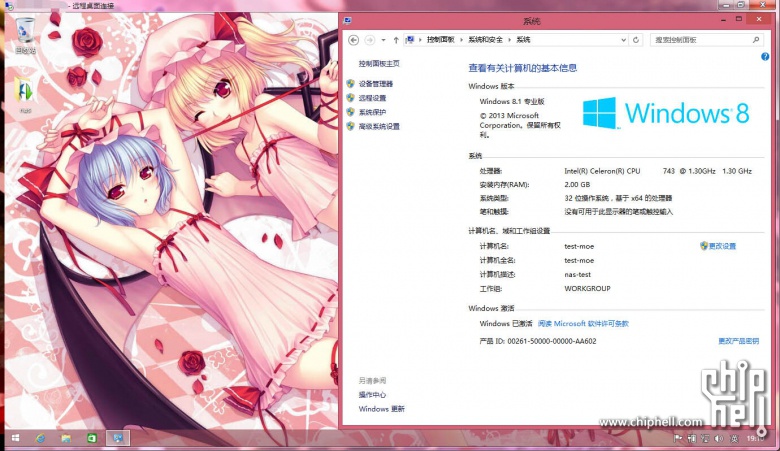This screenshot has width=780, height=451.
Task: Expand the chevron after 控制面板 breadcrumb
Action: tap(461, 40)
